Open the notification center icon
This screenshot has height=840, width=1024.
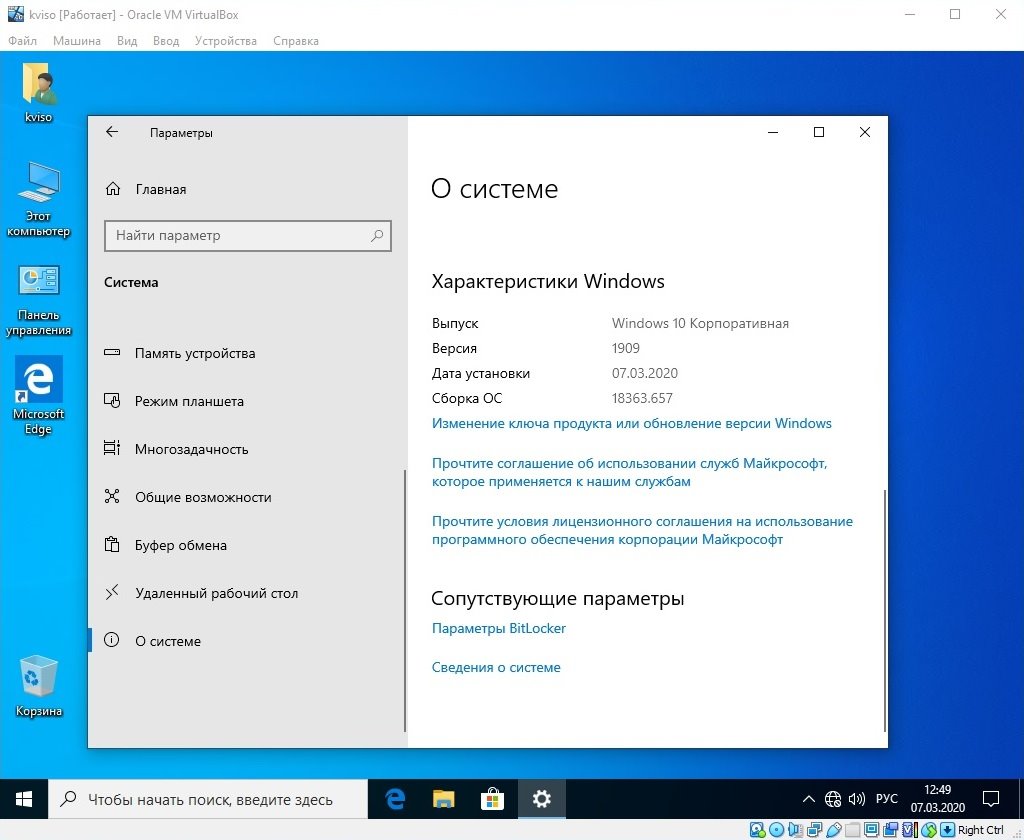(991, 799)
